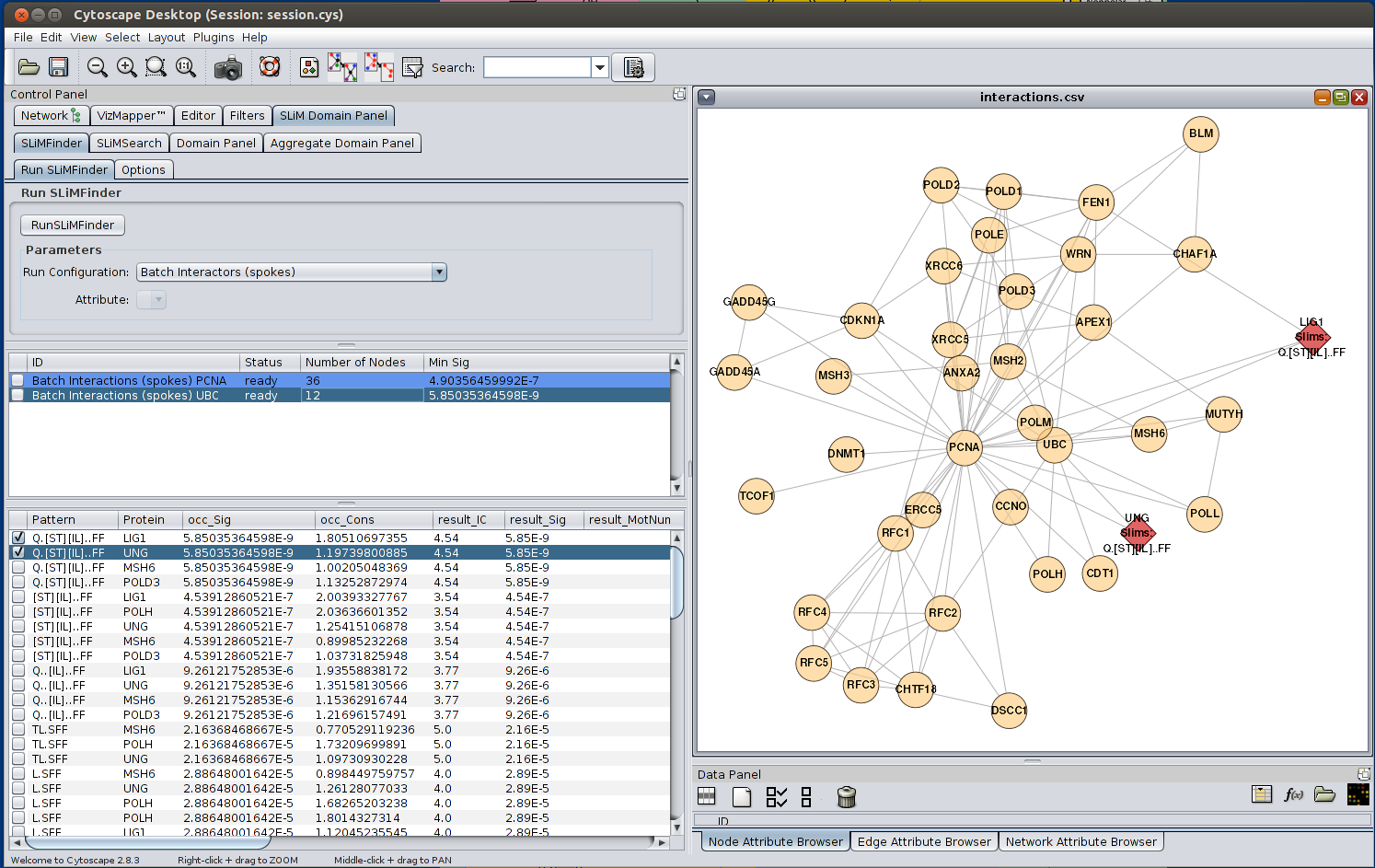Click into the Search input field
Viewport: 1375px width, 868px height.
coord(537,67)
